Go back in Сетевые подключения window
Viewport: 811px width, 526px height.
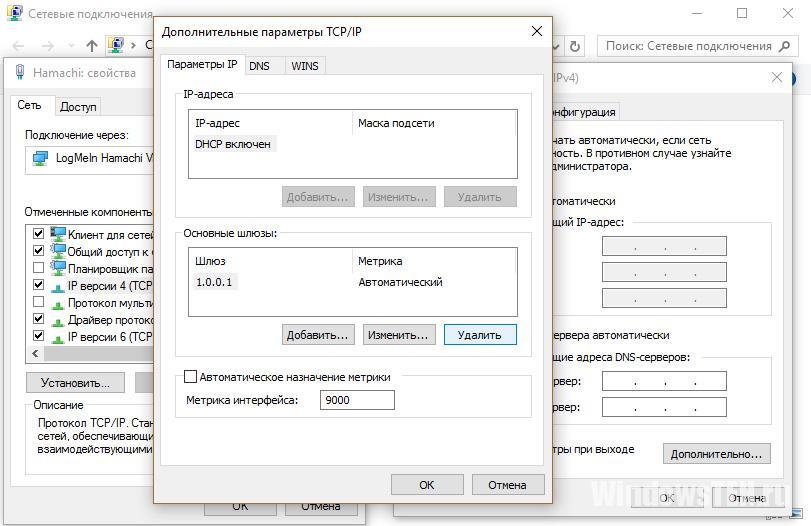(x=18, y=46)
